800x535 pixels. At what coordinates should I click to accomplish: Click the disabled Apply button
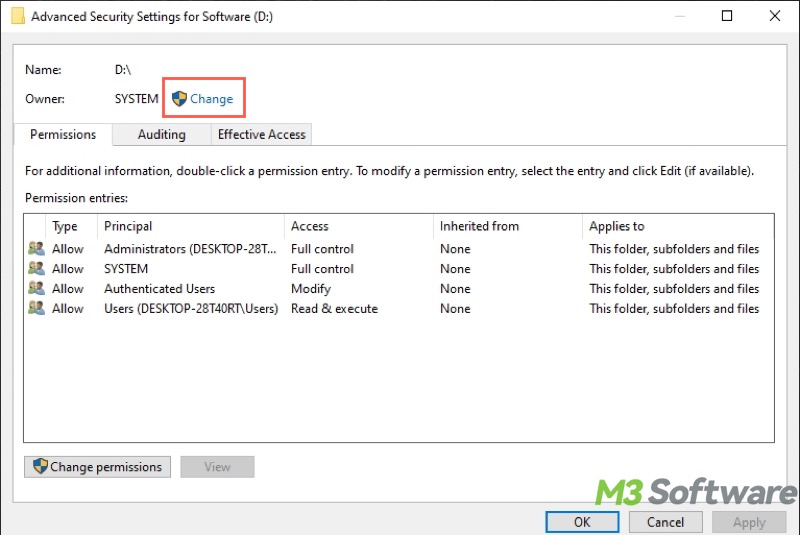pyautogui.click(x=749, y=522)
